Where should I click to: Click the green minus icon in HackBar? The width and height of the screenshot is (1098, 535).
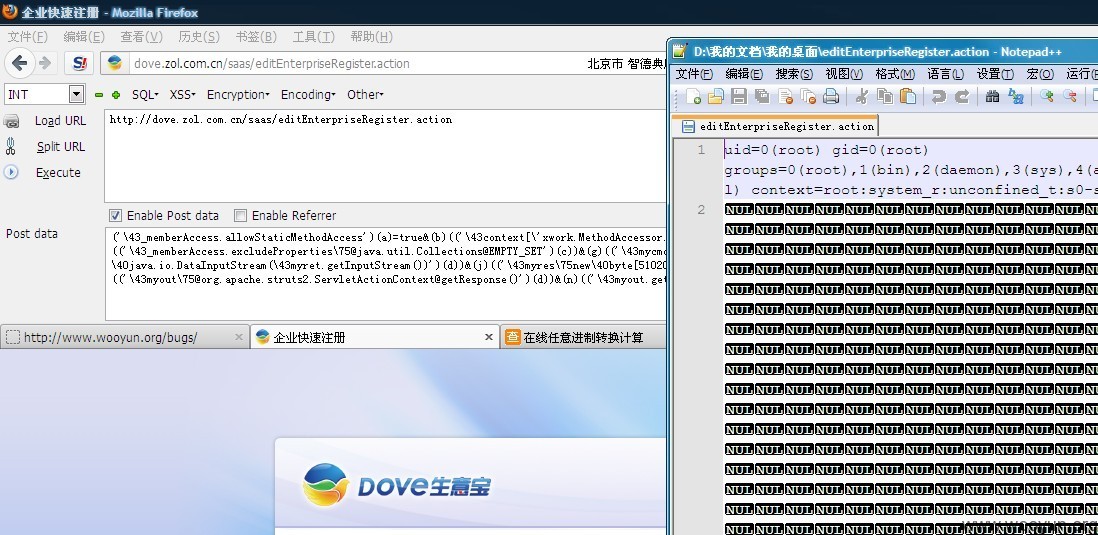[99, 95]
